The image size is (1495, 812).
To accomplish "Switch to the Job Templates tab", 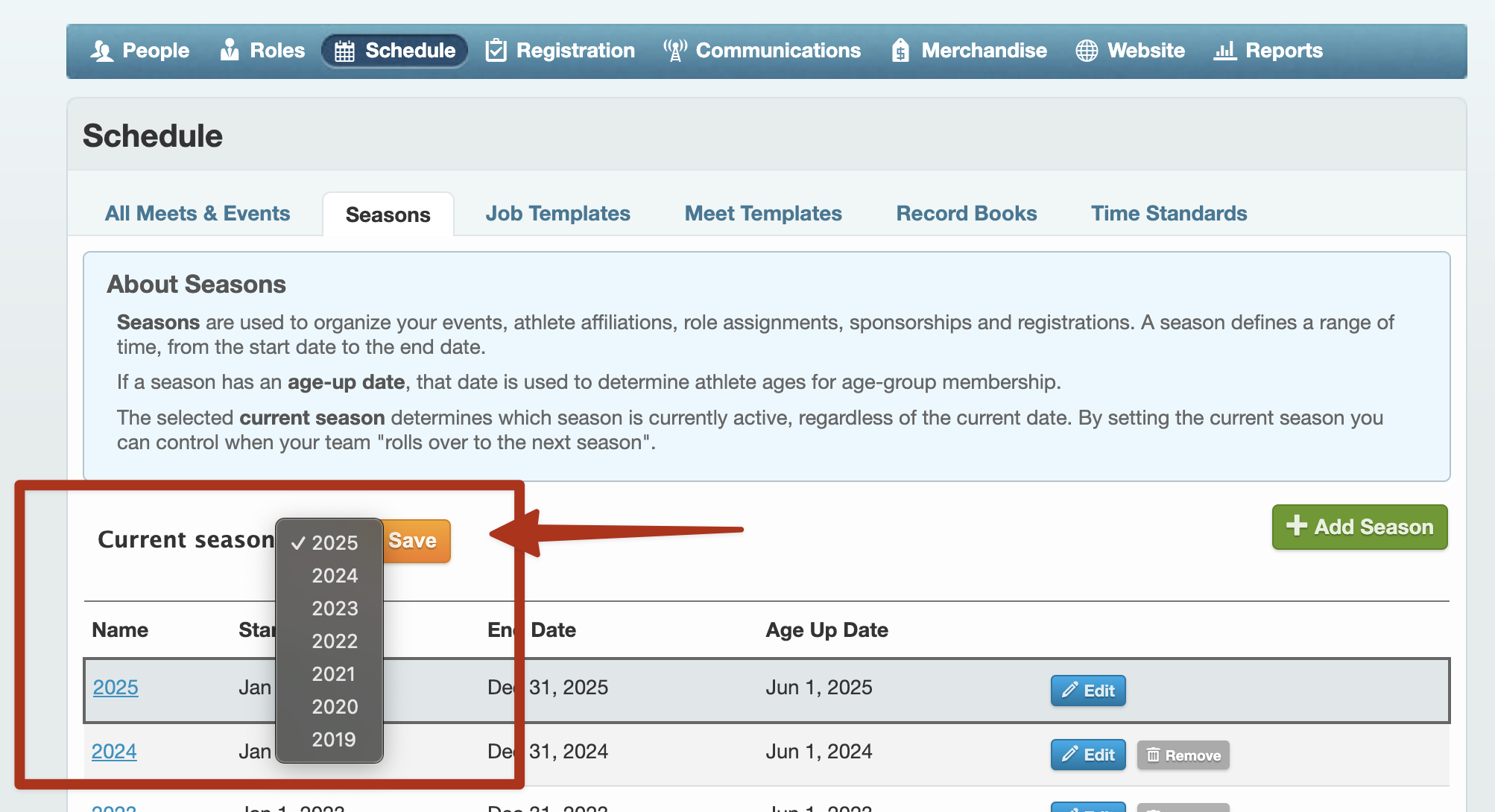I will click(x=557, y=214).
